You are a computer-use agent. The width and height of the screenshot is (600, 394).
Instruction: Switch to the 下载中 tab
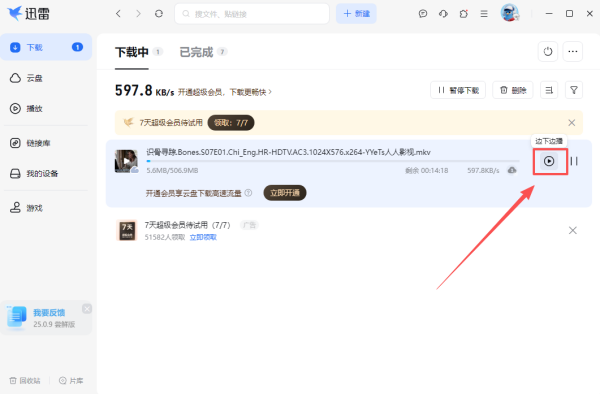132,52
